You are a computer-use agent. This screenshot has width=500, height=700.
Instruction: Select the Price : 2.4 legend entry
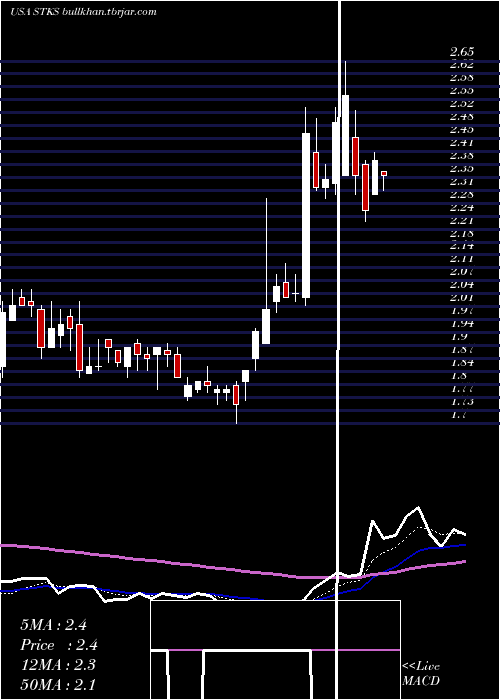click(x=59, y=645)
